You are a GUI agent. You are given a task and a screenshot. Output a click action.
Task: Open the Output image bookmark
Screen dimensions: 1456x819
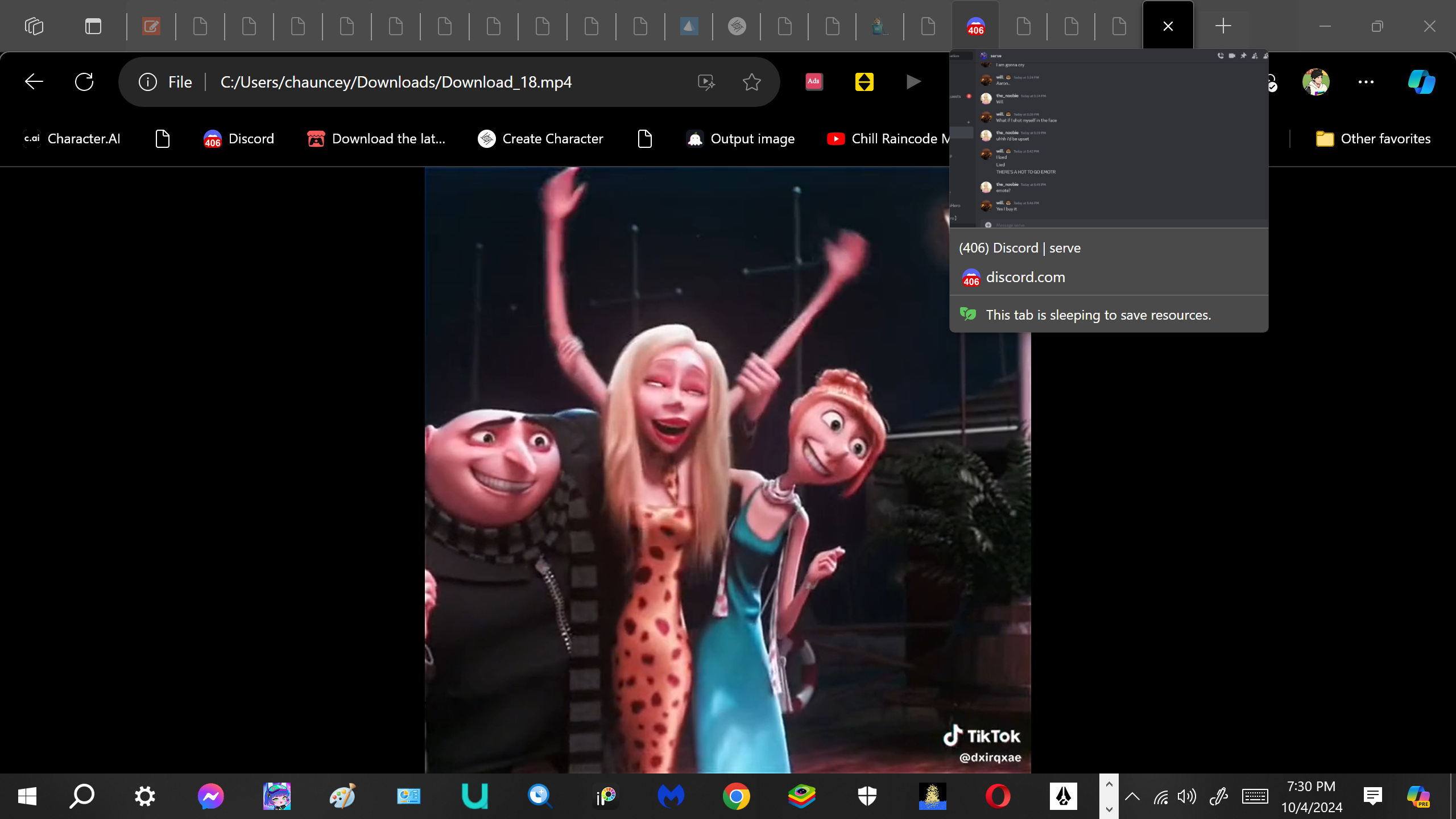[x=741, y=139]
